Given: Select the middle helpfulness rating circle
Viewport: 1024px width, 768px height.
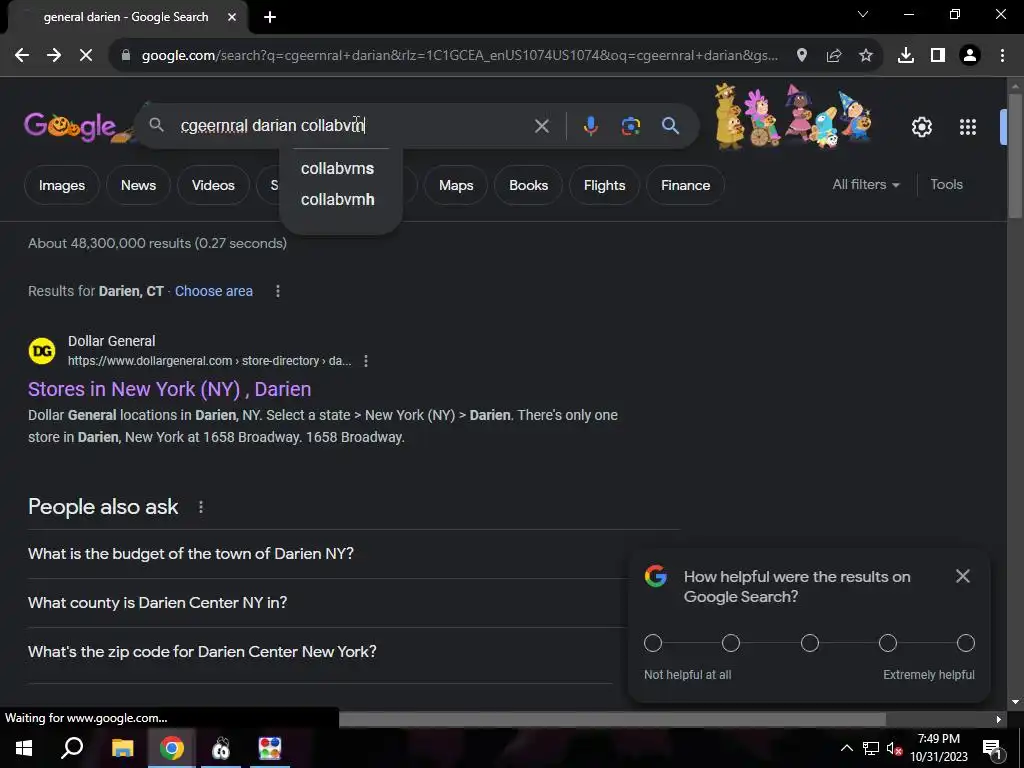Looking at the screenshot, I should coord(810,643).
